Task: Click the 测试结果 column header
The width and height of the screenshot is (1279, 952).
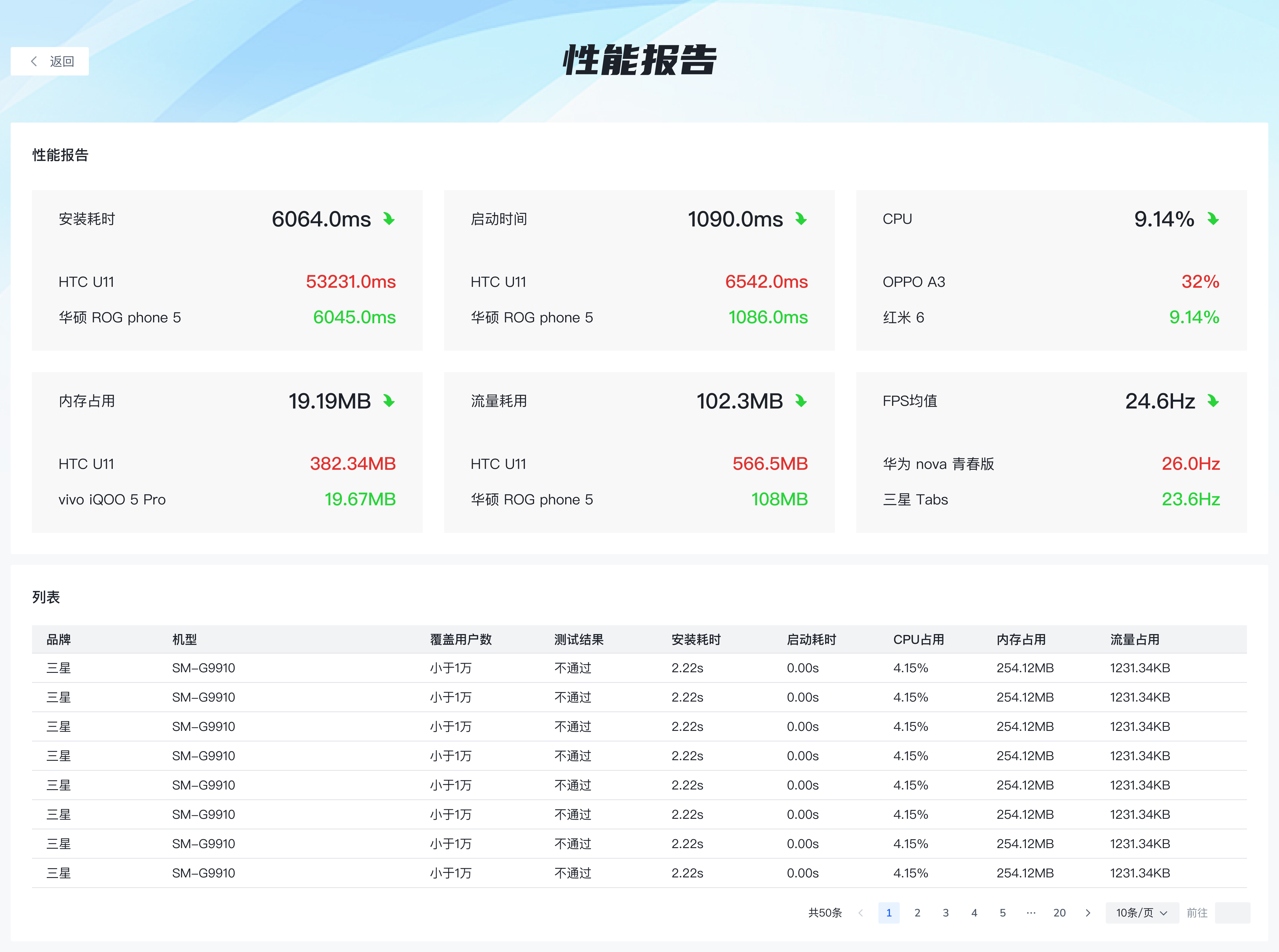Action: click(x=579, y=640)
